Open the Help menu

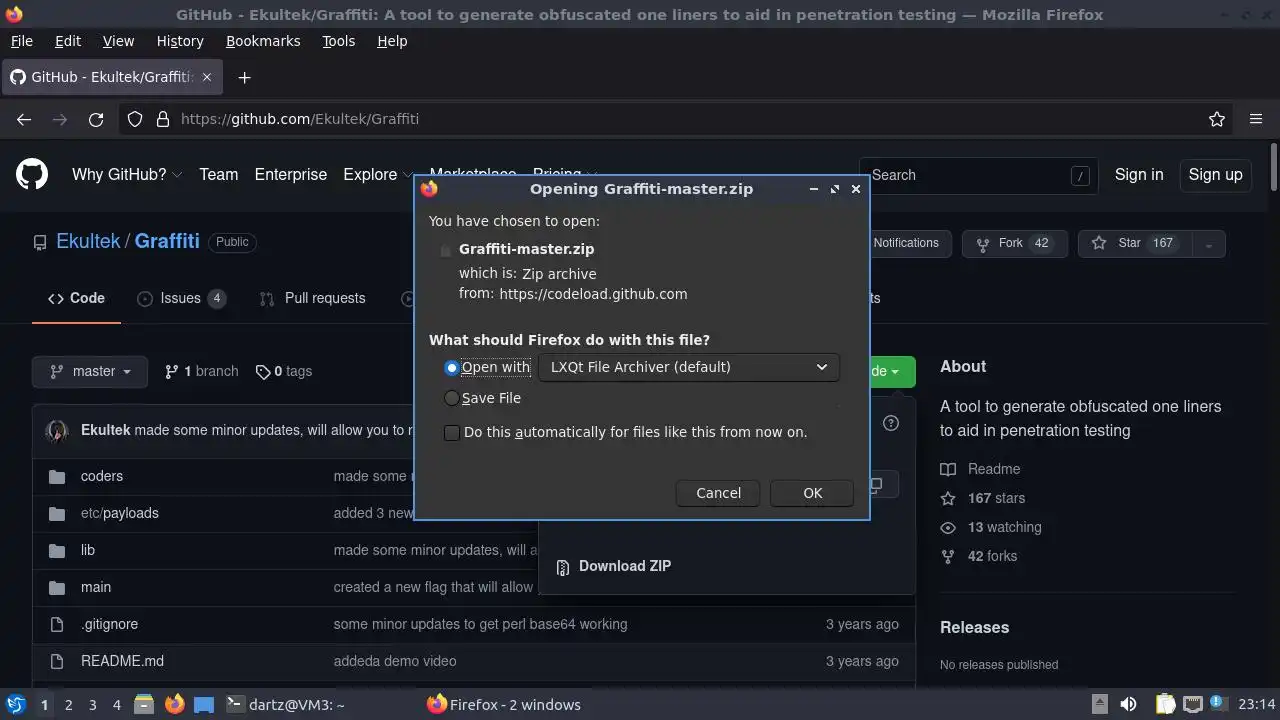(392, 41)
